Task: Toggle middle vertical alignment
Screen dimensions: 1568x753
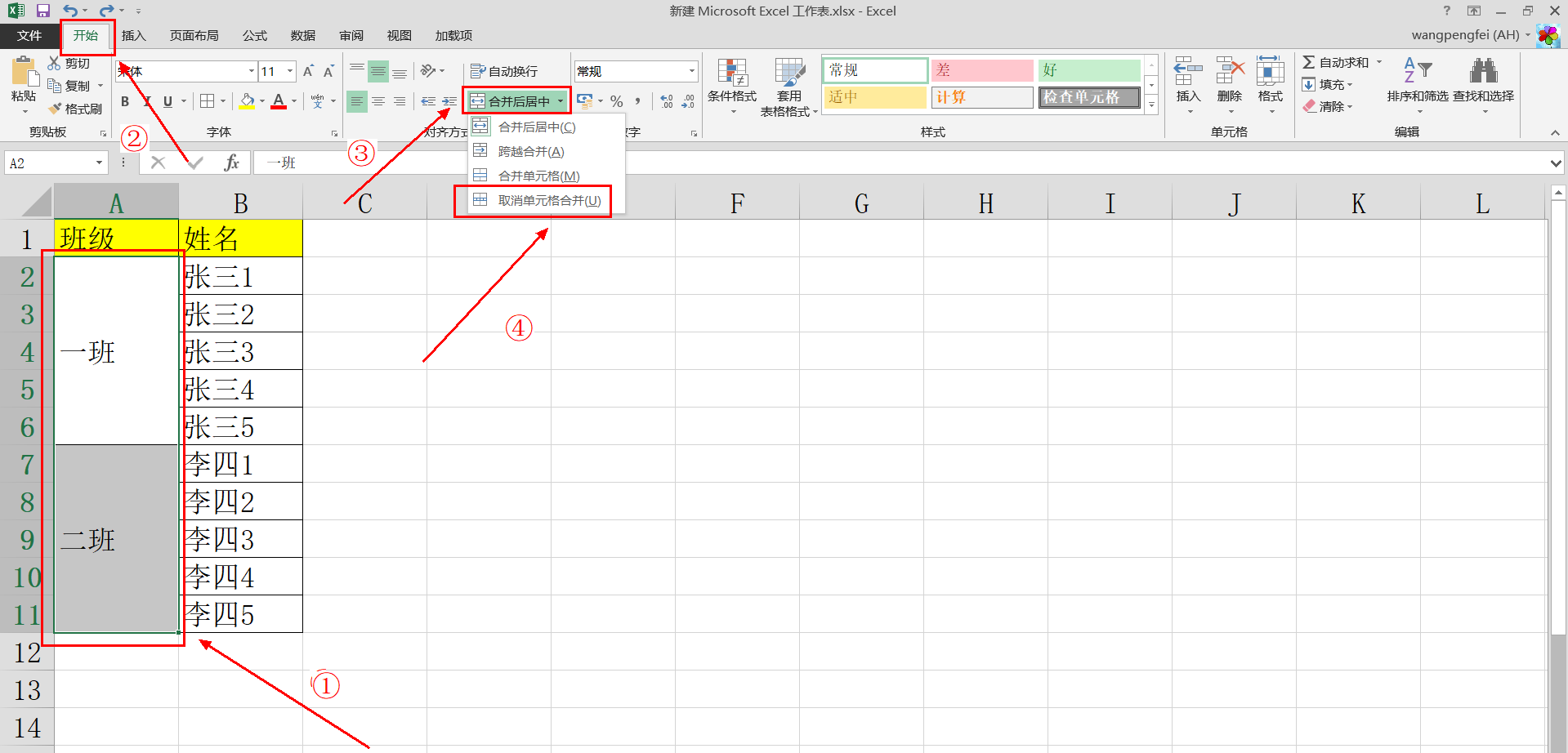Action: point(378,71)
